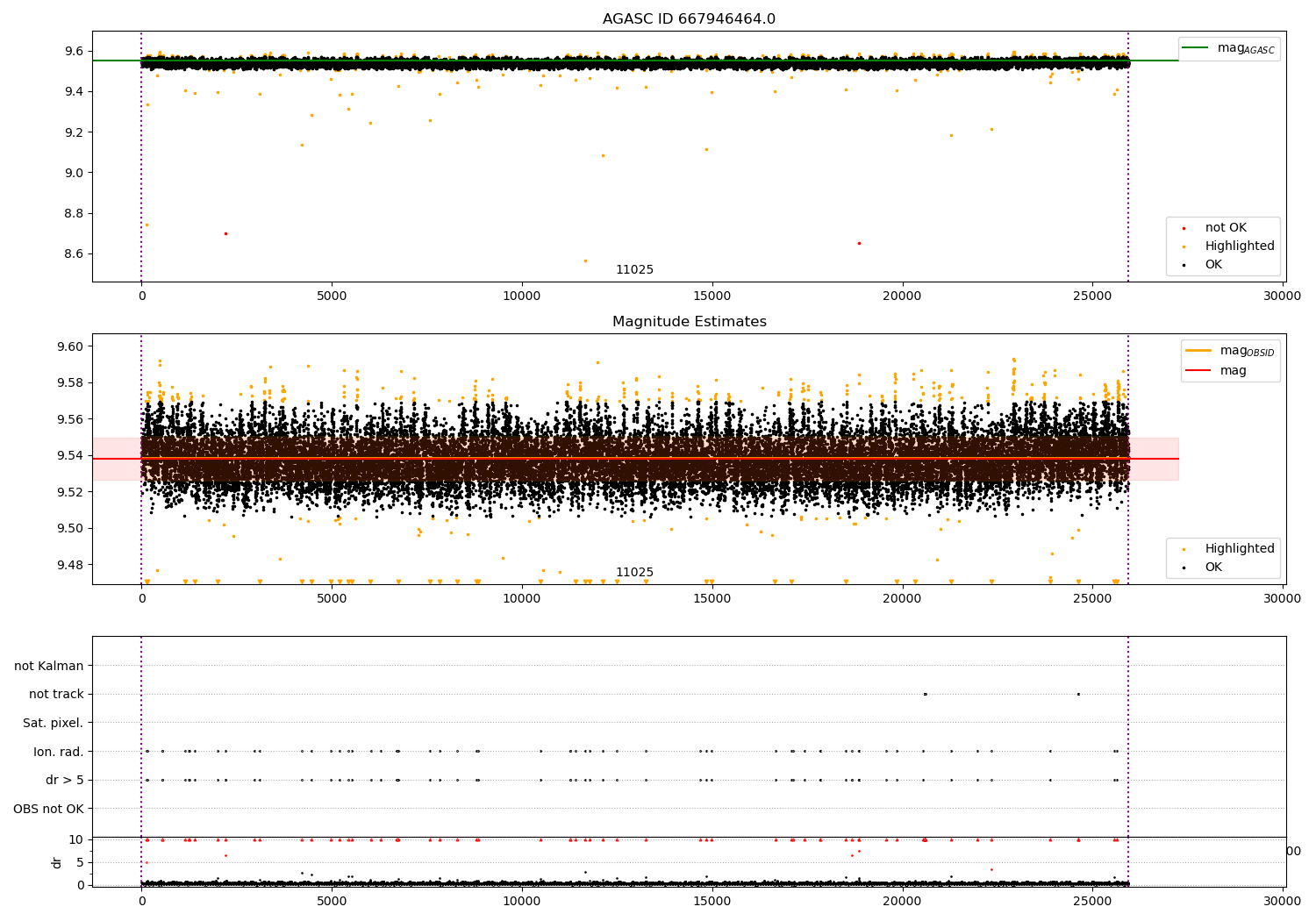Click the y-axis tick label '9.48'

point(70,565)
